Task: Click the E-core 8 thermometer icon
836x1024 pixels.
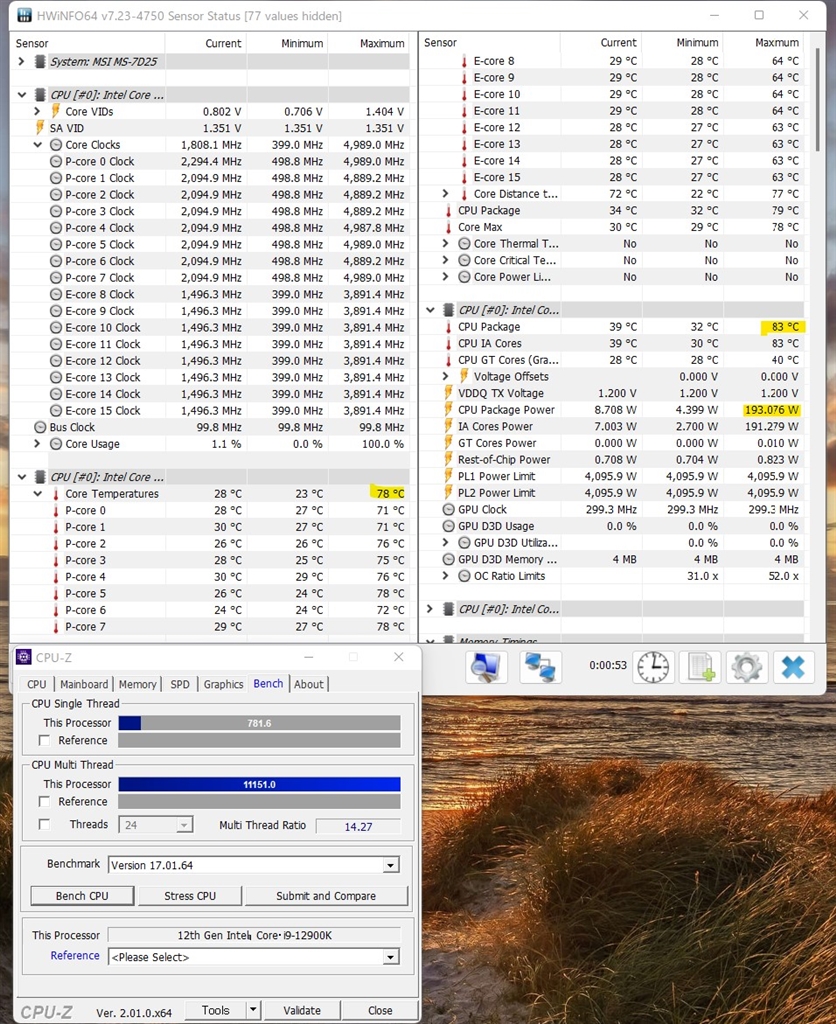Action: (464, 61)
